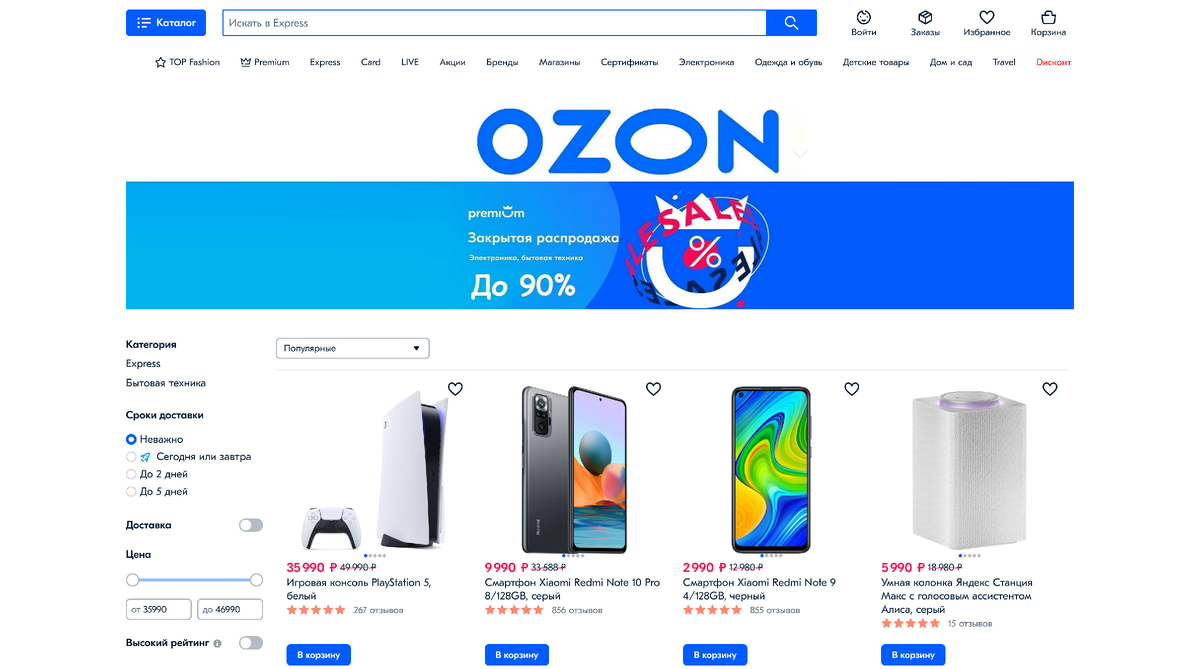Screen dimensions: 1200x669
Task: Click the right handle of price slider
Action: (256, 580)
